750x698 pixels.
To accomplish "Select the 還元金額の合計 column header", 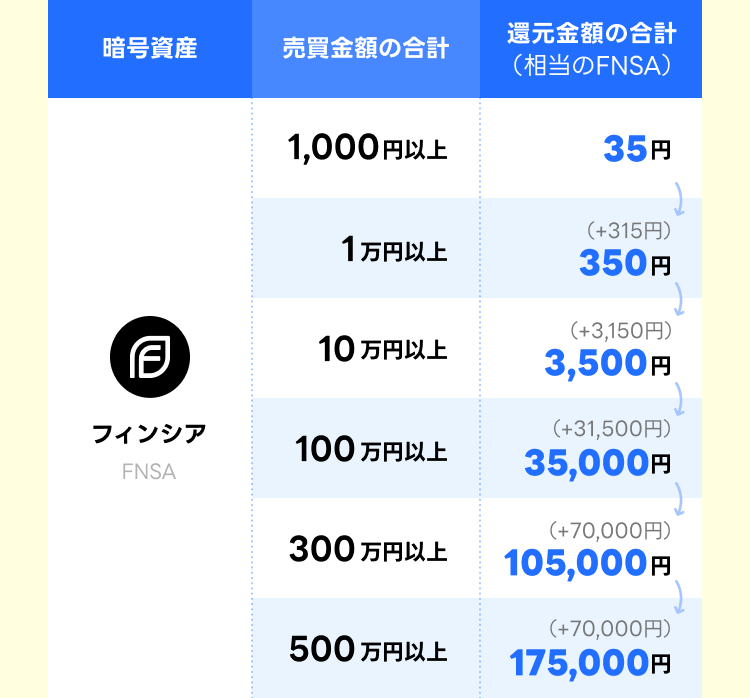I will [591, 48].
